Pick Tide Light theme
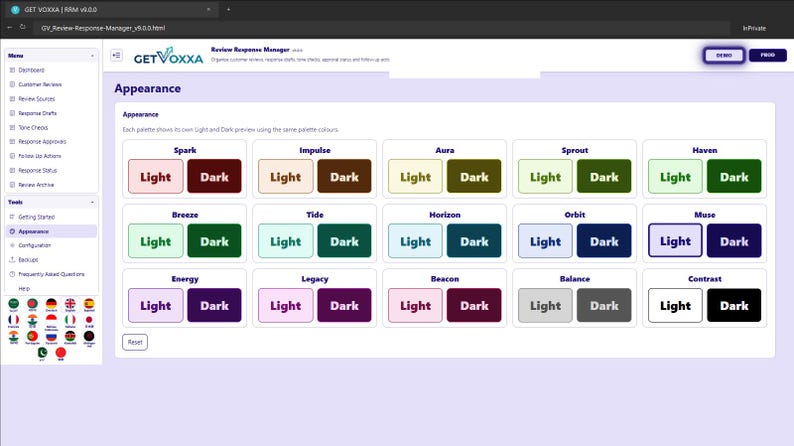Screen dimensions: 794x446 point(286,240)
